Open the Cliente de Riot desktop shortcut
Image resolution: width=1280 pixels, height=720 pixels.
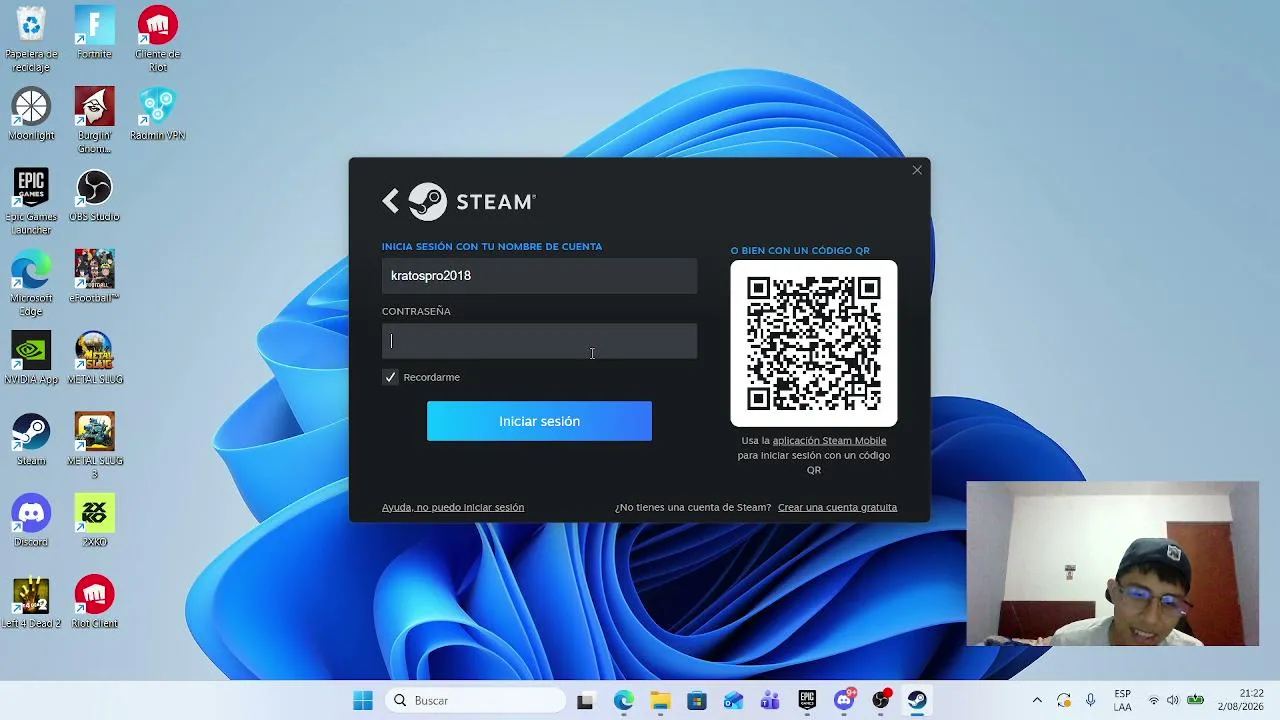[x=158, y=40]
